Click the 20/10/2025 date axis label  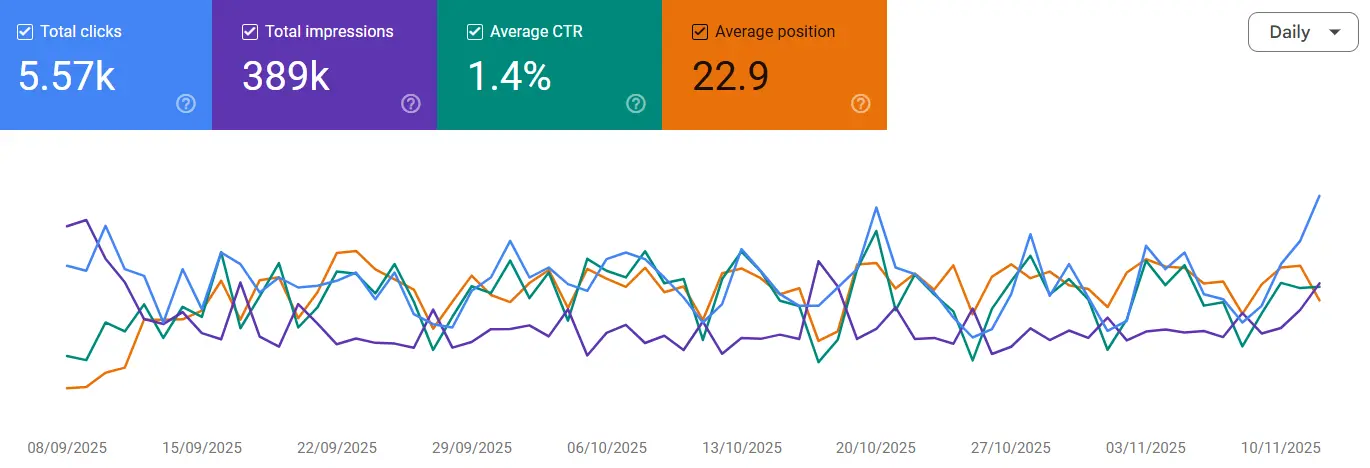click(876, 447)
